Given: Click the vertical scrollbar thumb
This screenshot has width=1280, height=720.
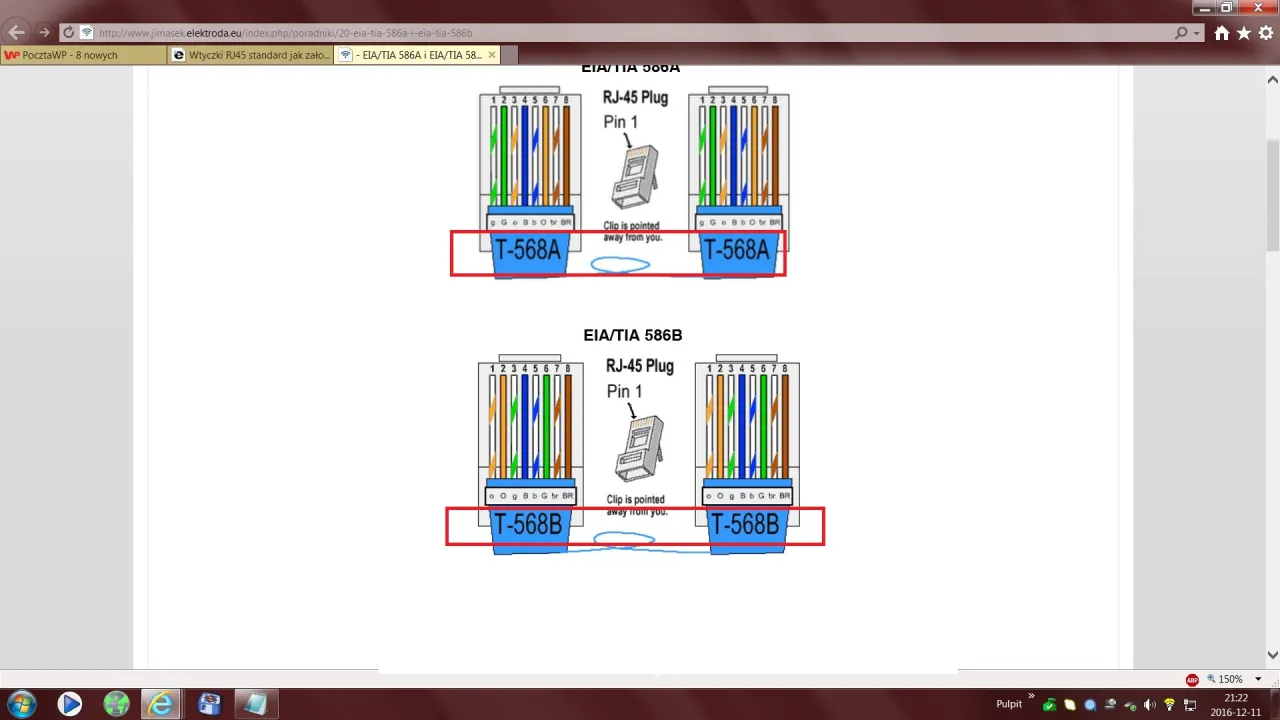Looking at the screenshot, I should tap(1272, 195).
